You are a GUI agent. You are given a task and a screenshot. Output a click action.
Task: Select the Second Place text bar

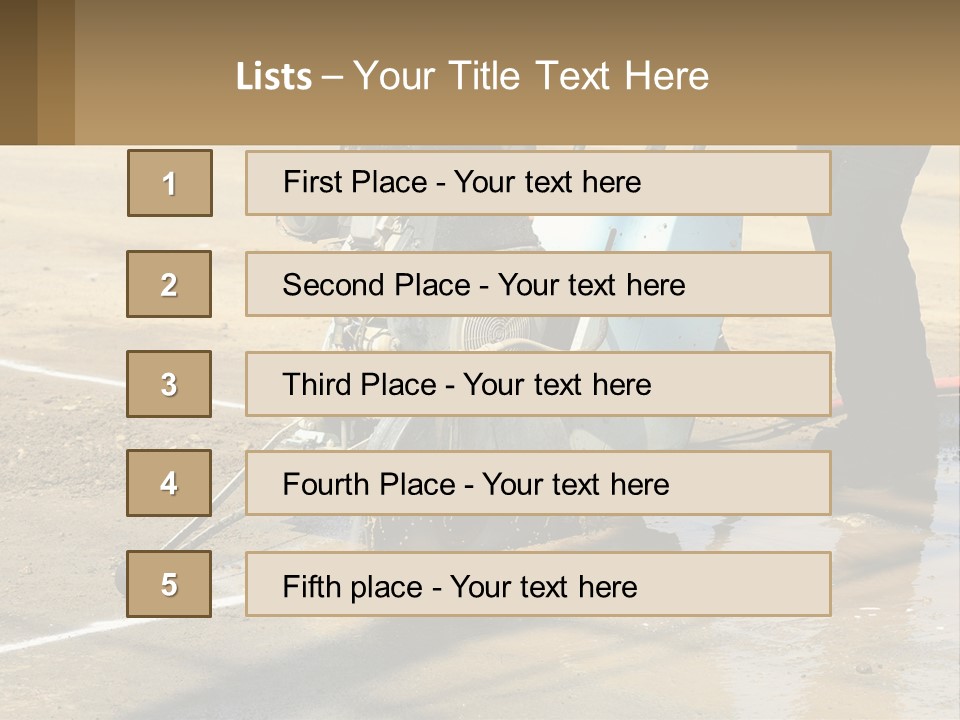pos(538,284)
